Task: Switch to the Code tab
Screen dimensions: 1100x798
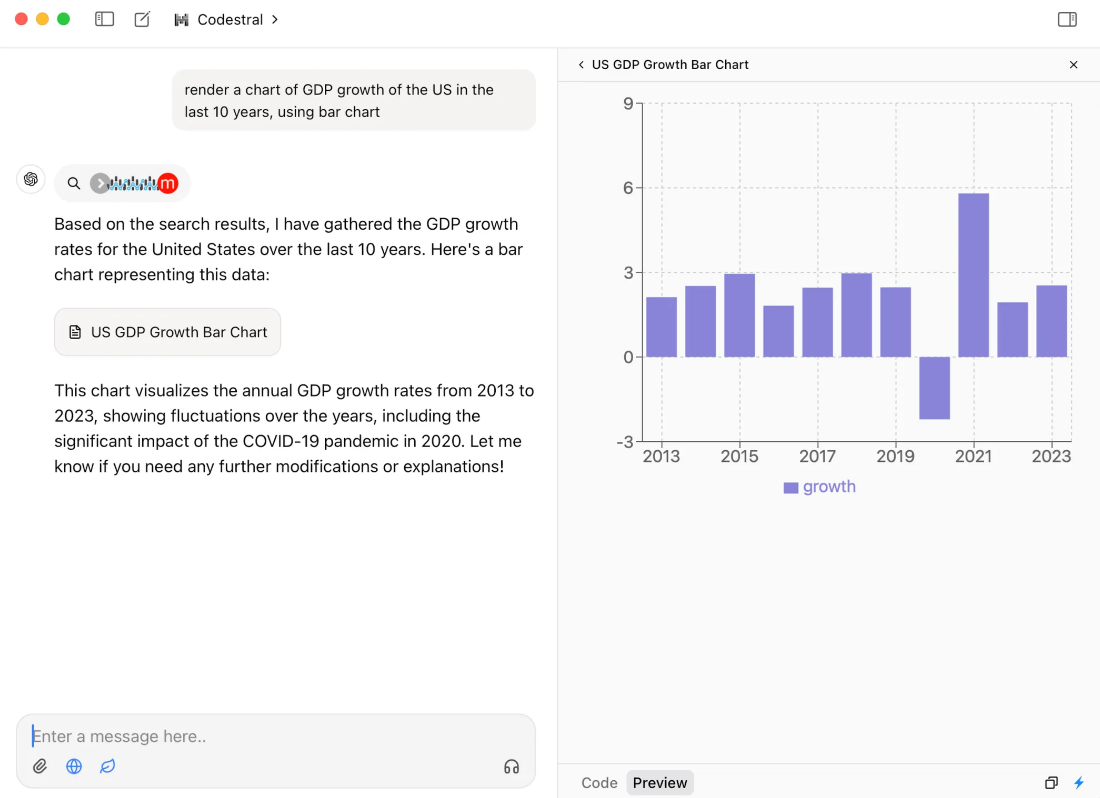Action: pyautogui.click(x=599, y=783)
